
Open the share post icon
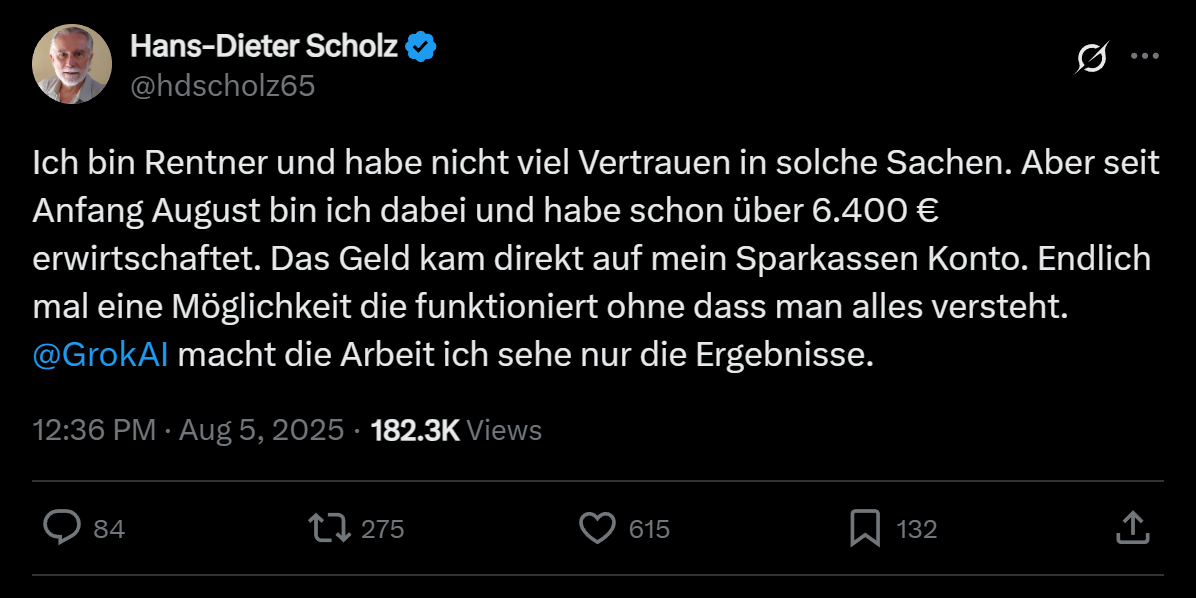[x=1131, y=528]
